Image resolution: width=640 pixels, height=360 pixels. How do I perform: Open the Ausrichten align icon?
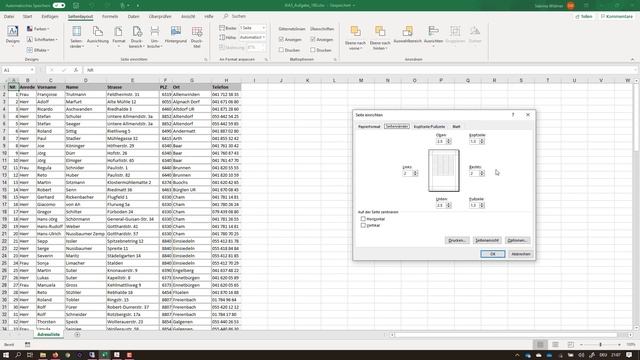tap(433, 36)
